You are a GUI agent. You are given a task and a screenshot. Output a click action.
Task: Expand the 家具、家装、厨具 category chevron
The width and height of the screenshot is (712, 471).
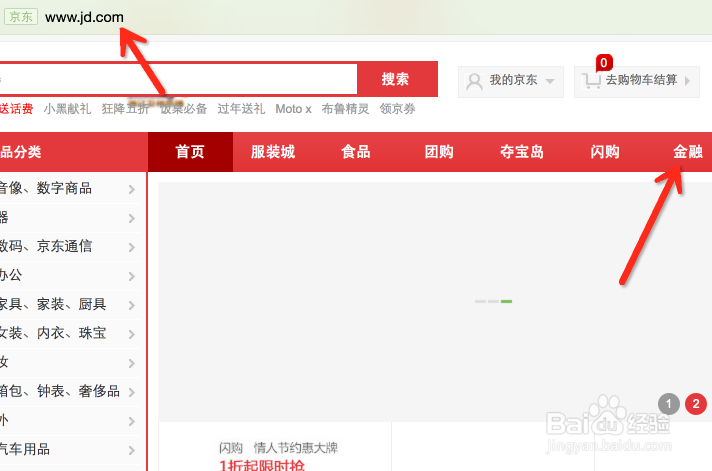point(132,305)
